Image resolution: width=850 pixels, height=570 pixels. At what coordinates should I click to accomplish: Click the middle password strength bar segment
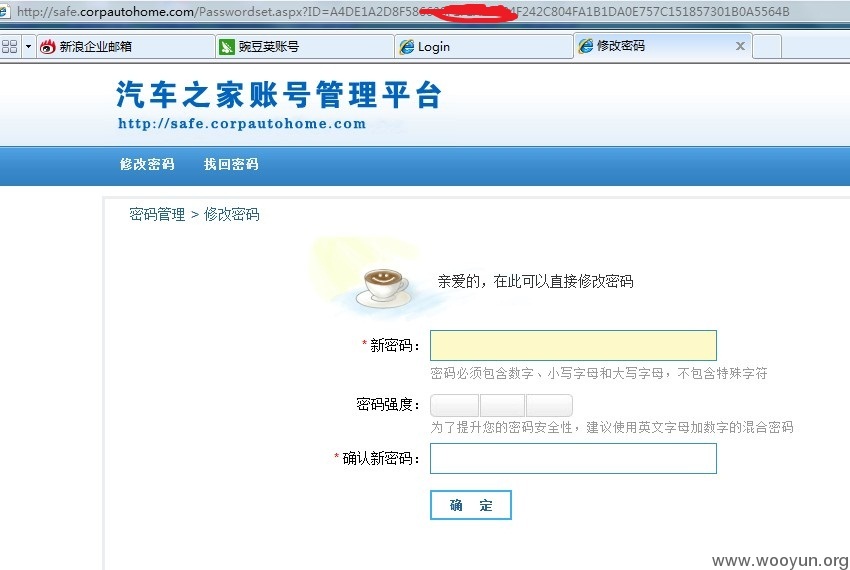(x=503, y=405)
